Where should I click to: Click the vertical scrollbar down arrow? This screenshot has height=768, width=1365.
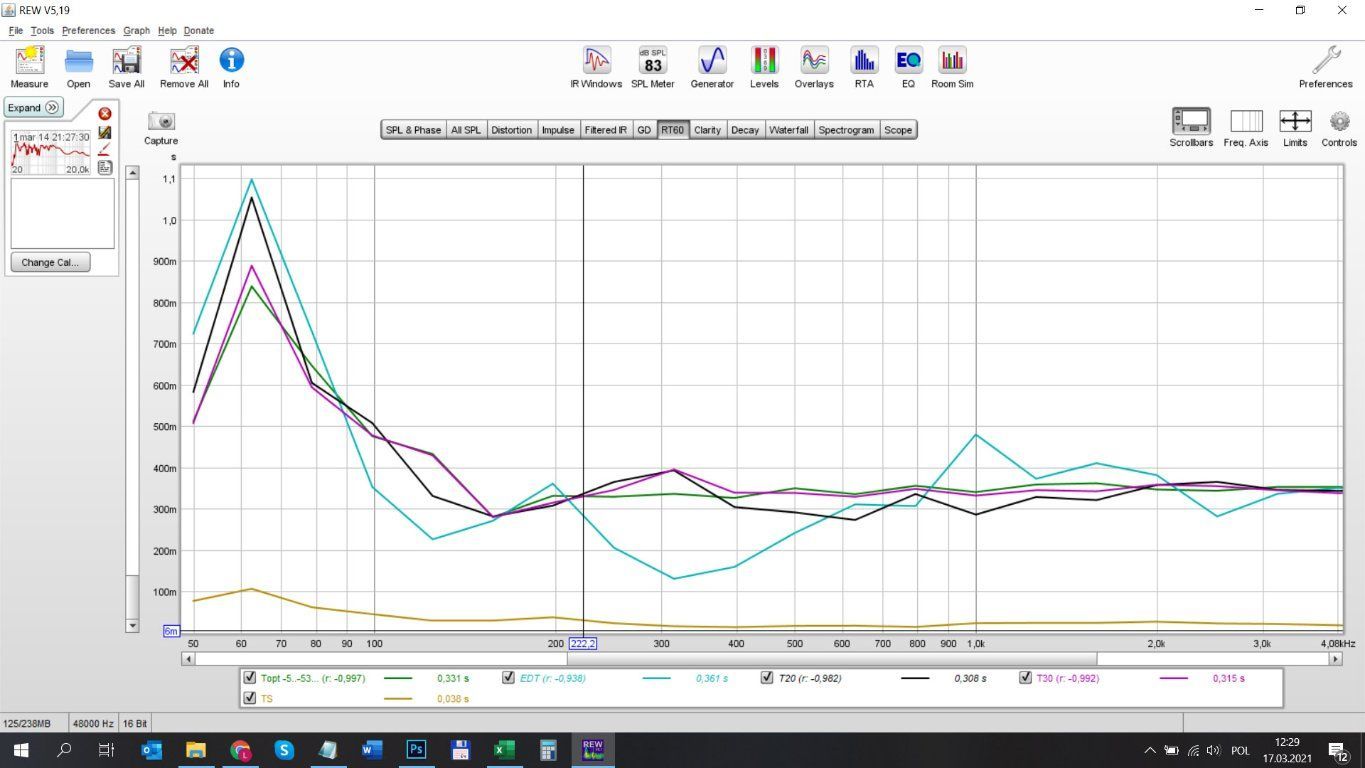132,625
